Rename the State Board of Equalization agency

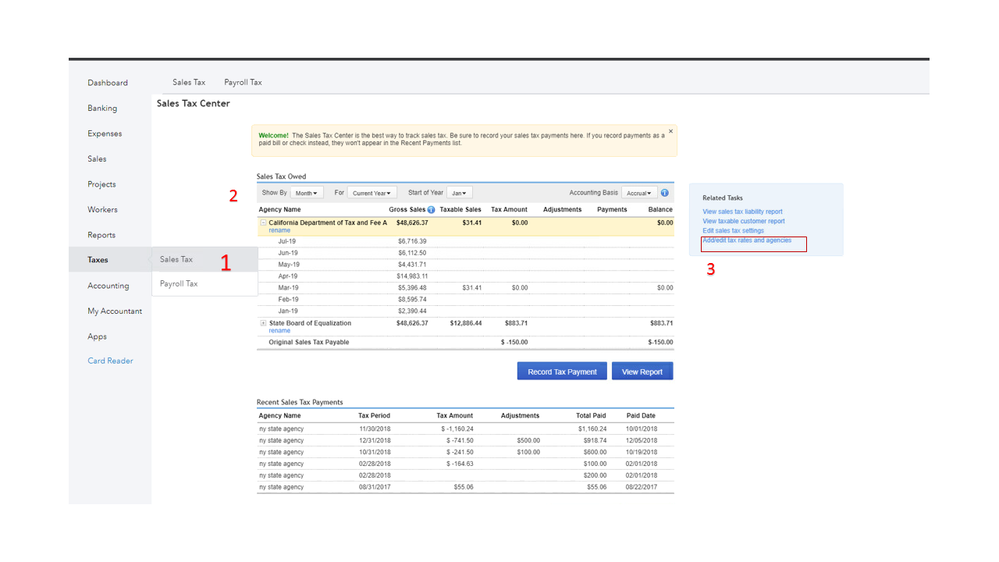point(279,331)
